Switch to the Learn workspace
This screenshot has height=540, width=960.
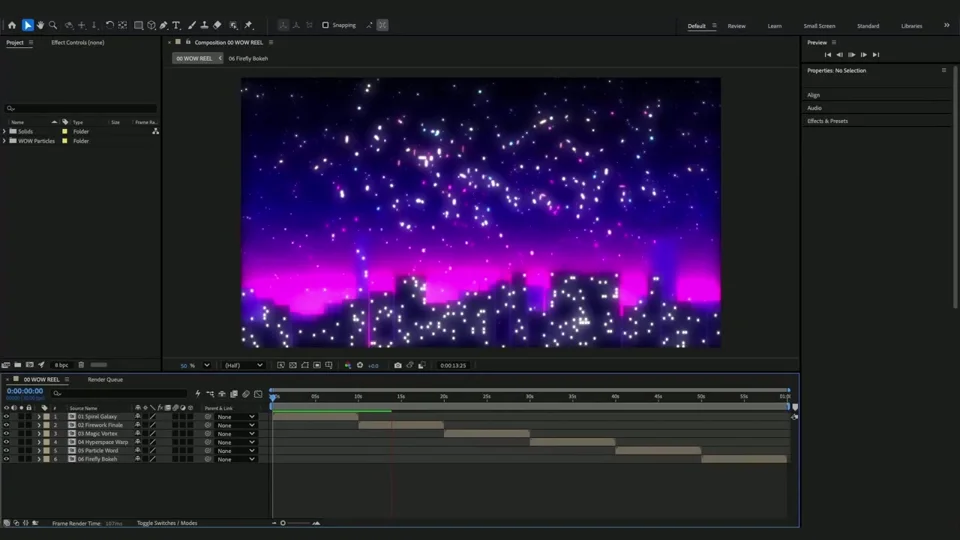pyautogui.click(x=774, y=26)
